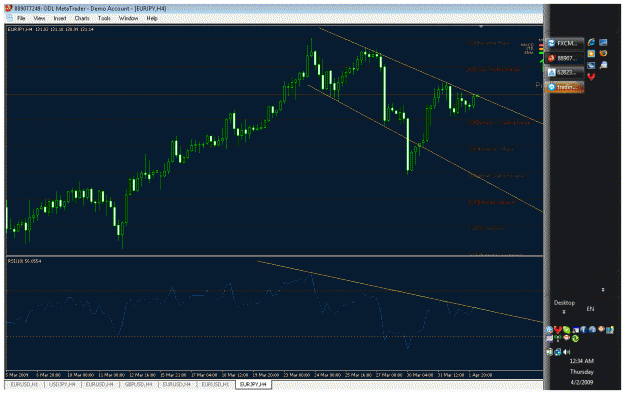Click the wireless antenna tray icon

(558, 338)
